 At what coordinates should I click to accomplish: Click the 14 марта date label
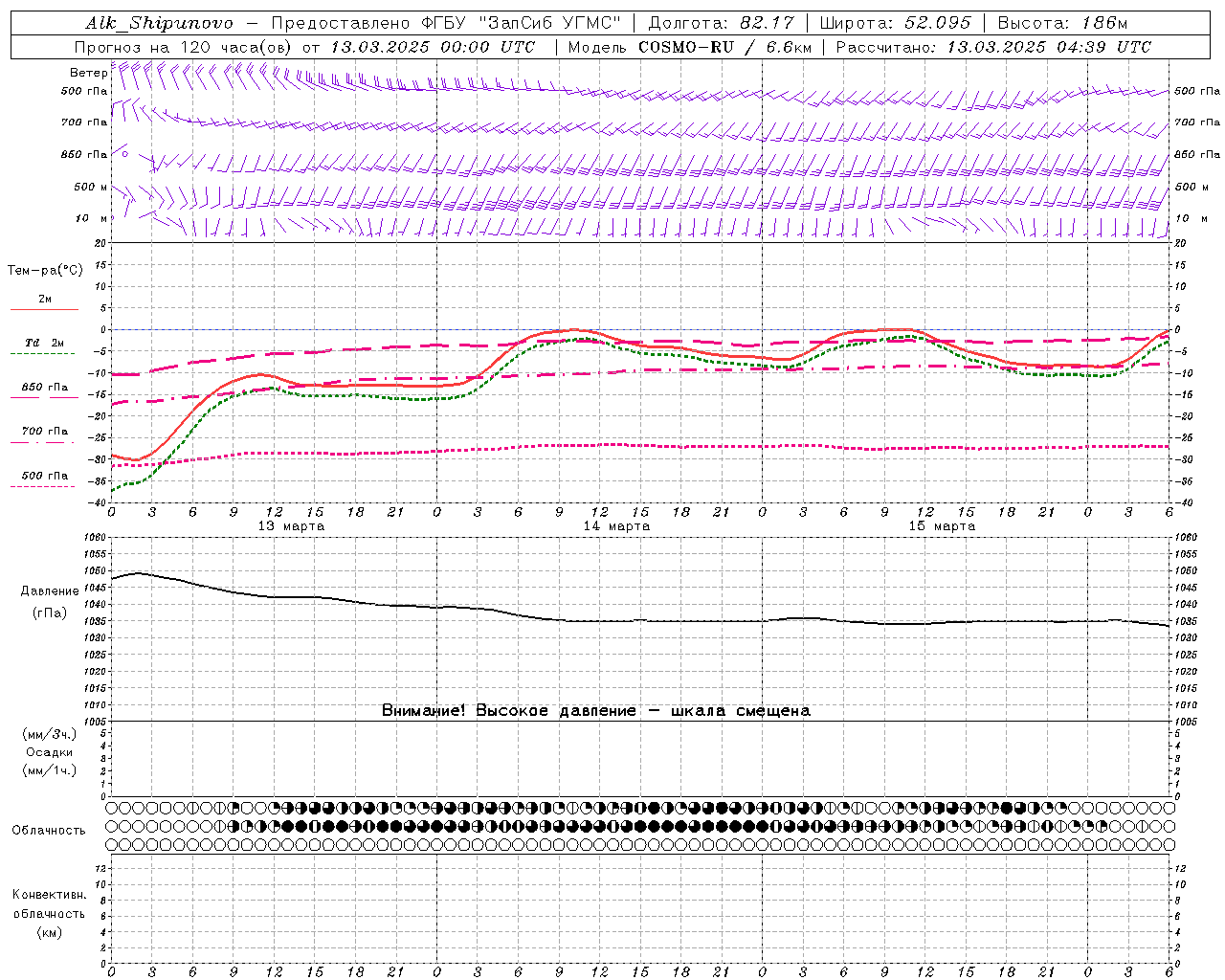[x=616, y=526]
